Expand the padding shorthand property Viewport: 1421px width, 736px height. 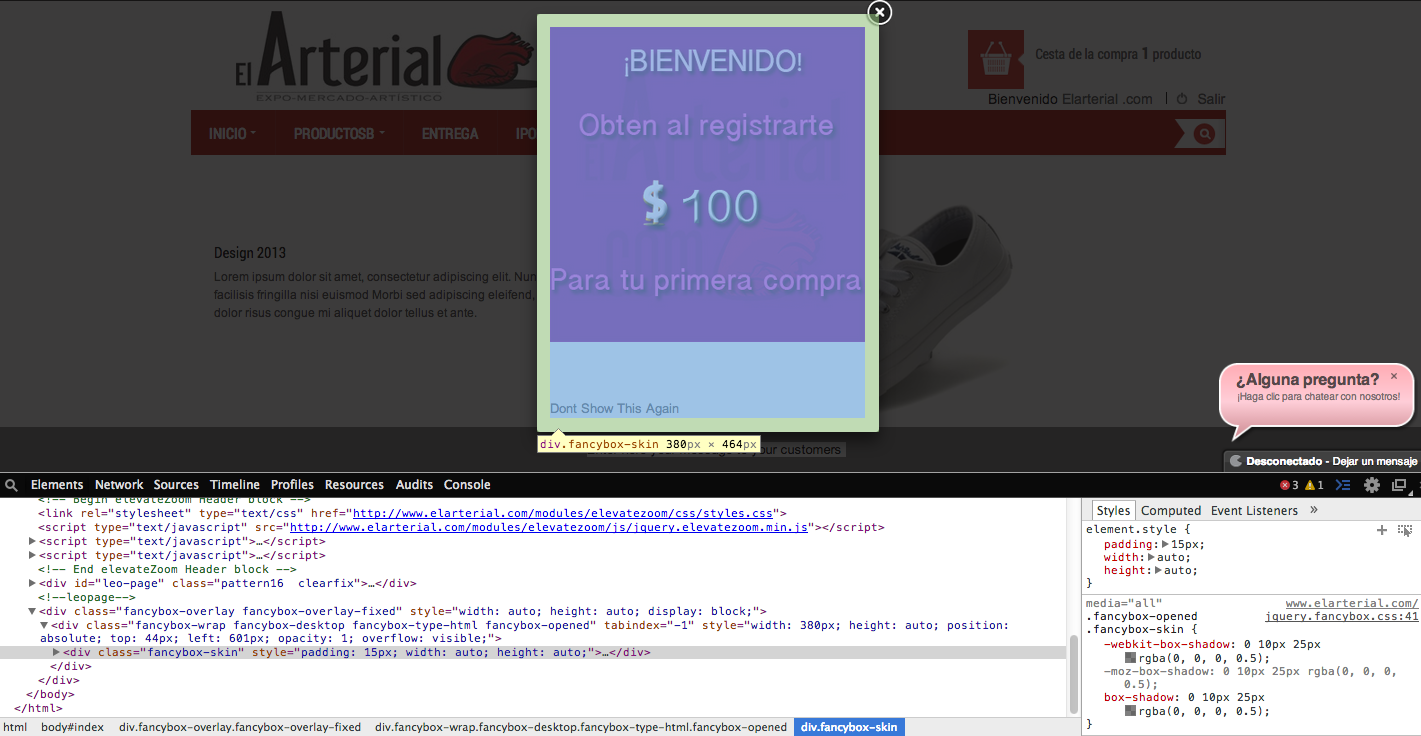[1163, 544]
